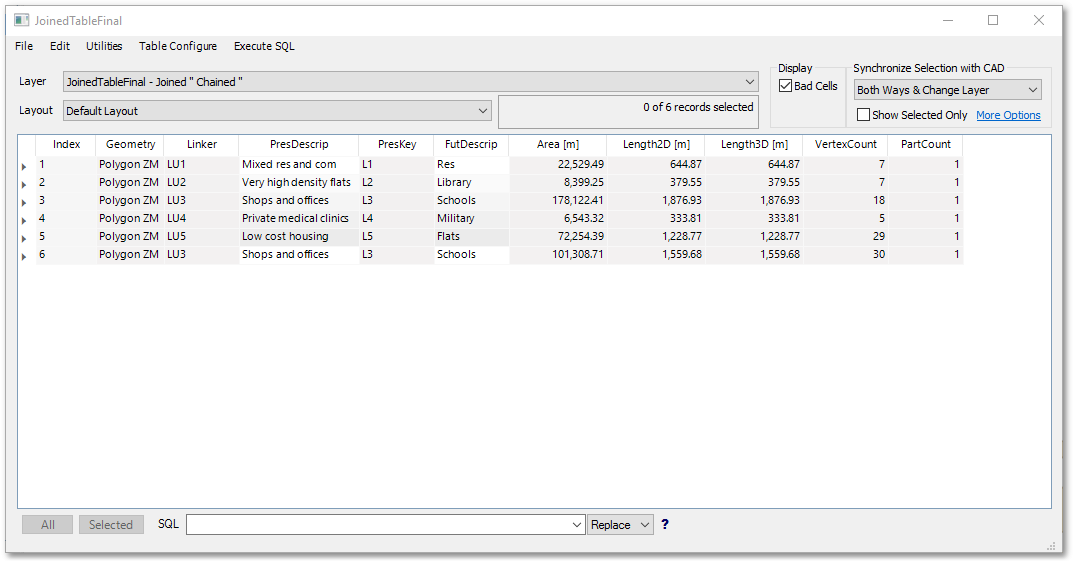Open the Layer dropdown
Image resolution: width=1074 pixels, height=564 pixels.
pyautogui.click(x=410, y=82)
